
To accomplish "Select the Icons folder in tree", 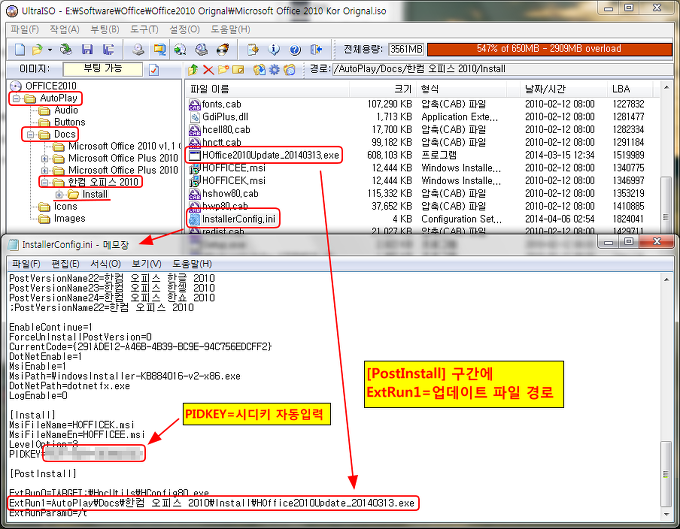I will tap(65, 206).
